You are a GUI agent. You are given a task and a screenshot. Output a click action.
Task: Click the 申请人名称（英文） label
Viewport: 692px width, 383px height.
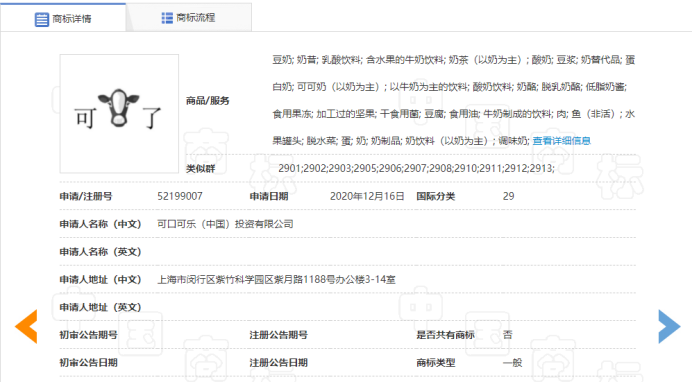pyautogui.click(x=100, y=252)
